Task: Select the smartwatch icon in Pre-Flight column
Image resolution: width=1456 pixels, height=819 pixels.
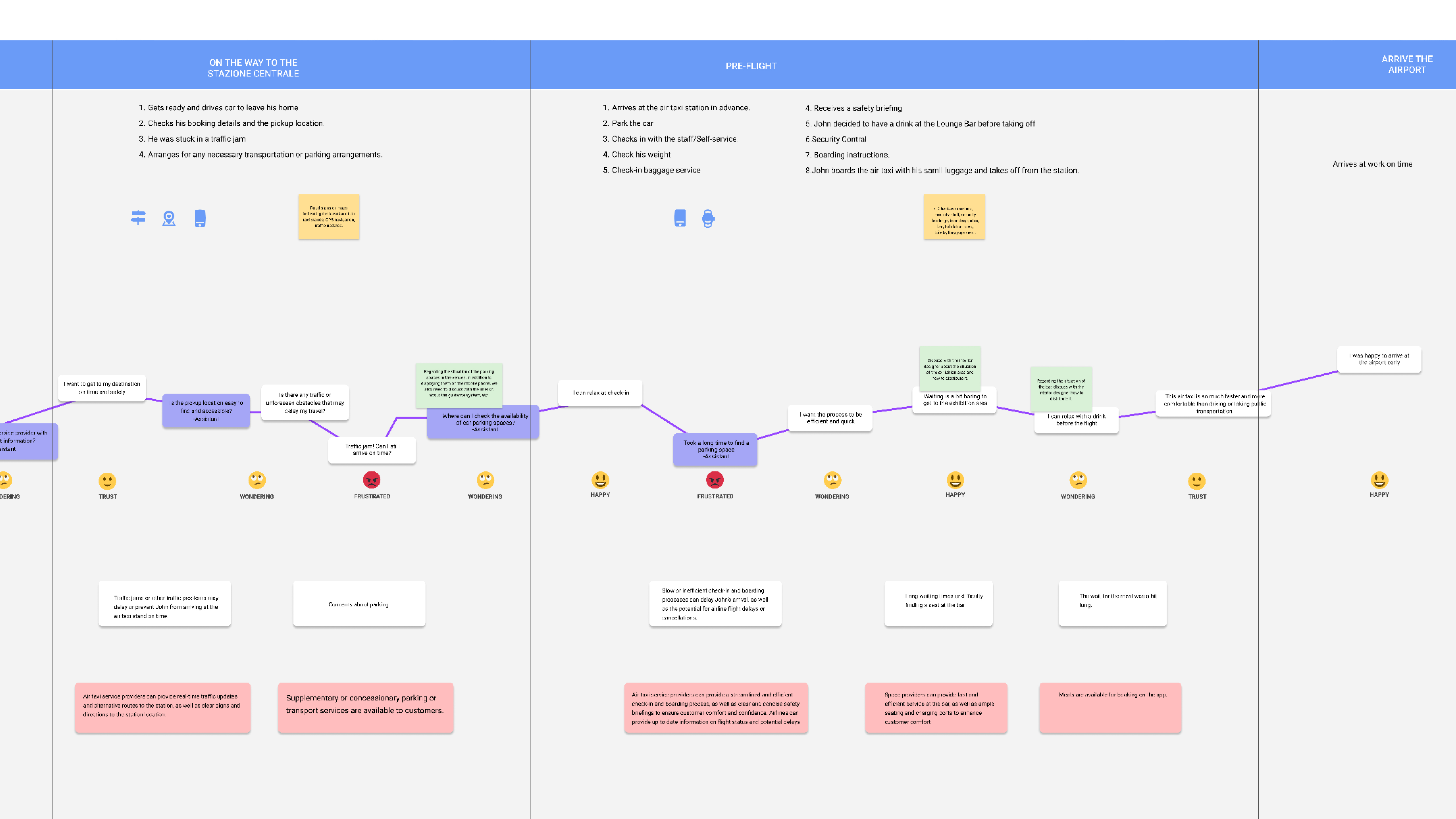Action: 708,218
